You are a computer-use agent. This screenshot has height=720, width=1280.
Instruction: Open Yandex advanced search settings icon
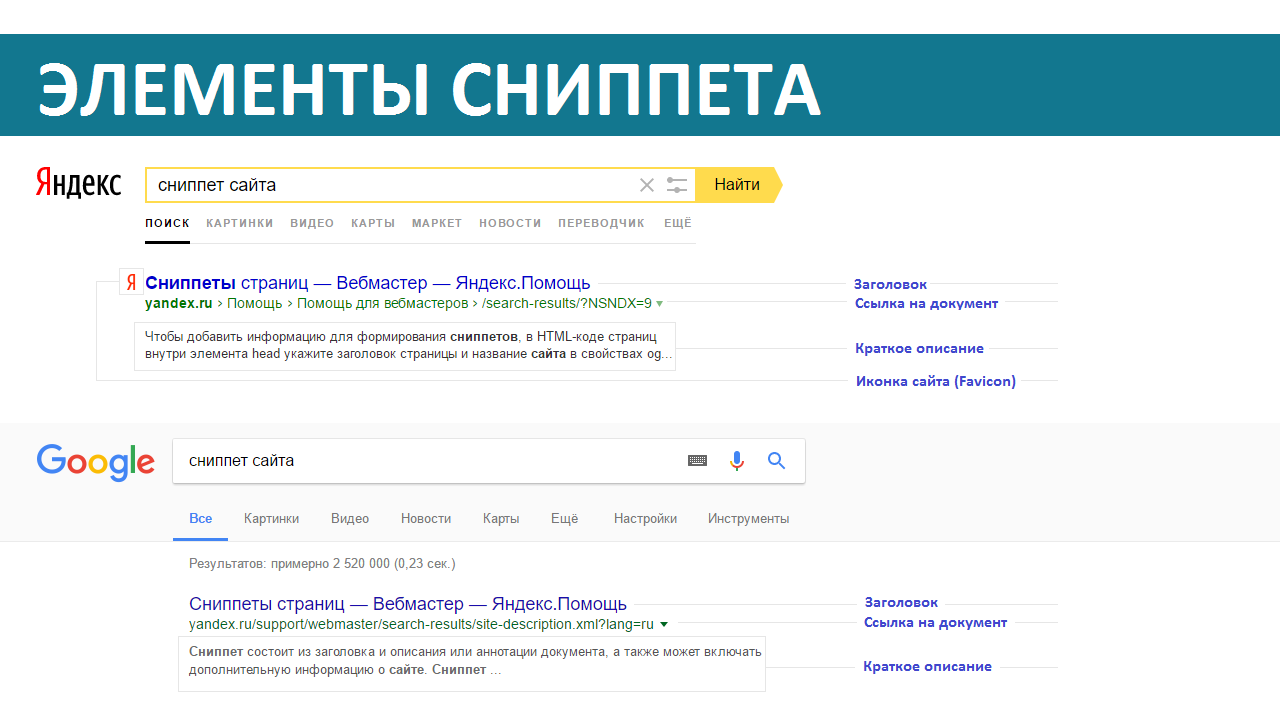677,185
